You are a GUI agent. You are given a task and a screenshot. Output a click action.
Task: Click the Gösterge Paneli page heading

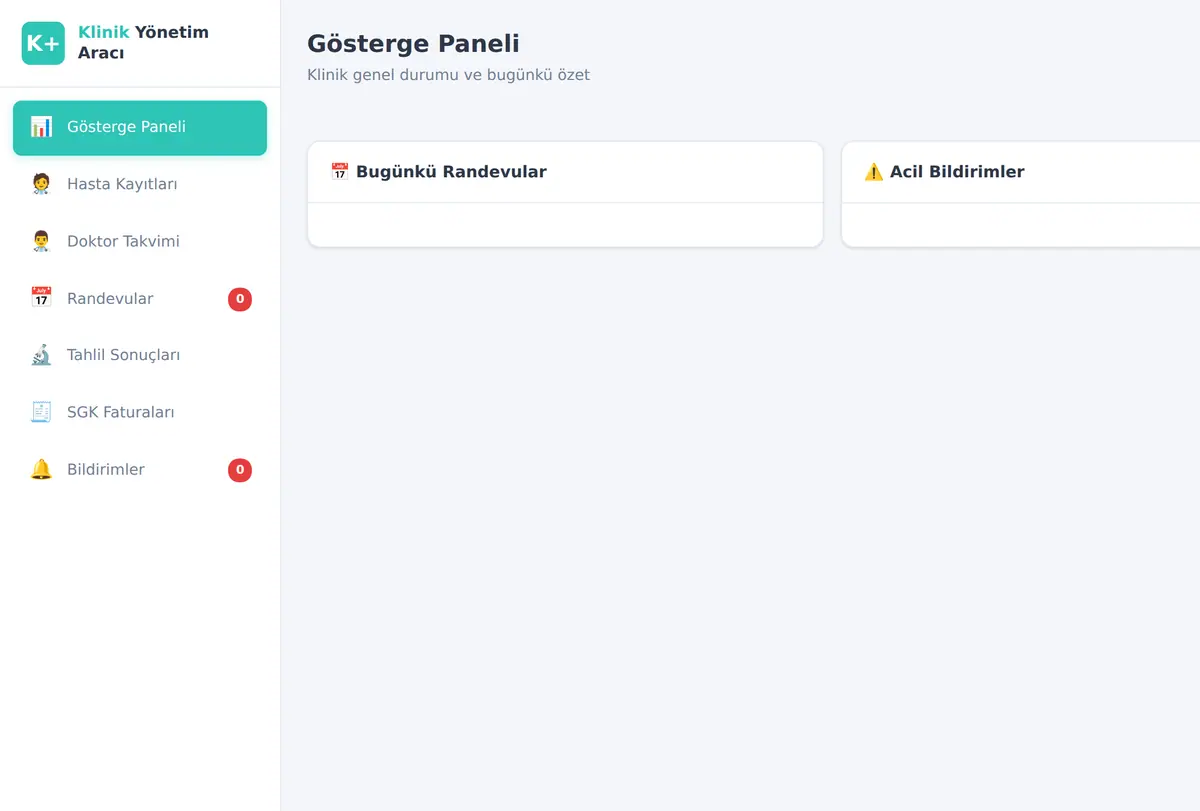pyautogui.click(x=413, y=44)
